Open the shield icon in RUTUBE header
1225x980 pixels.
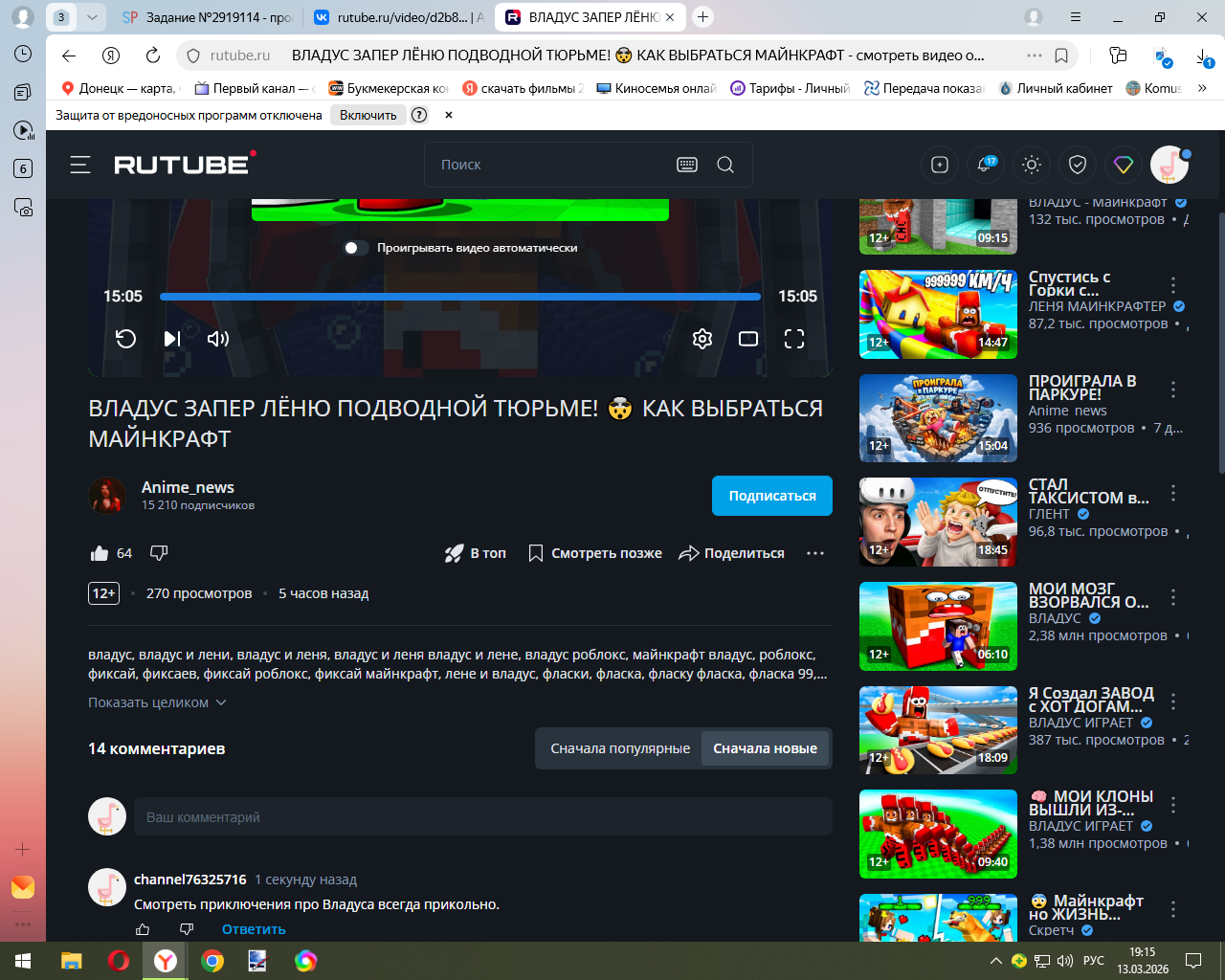pos(1078,165)
